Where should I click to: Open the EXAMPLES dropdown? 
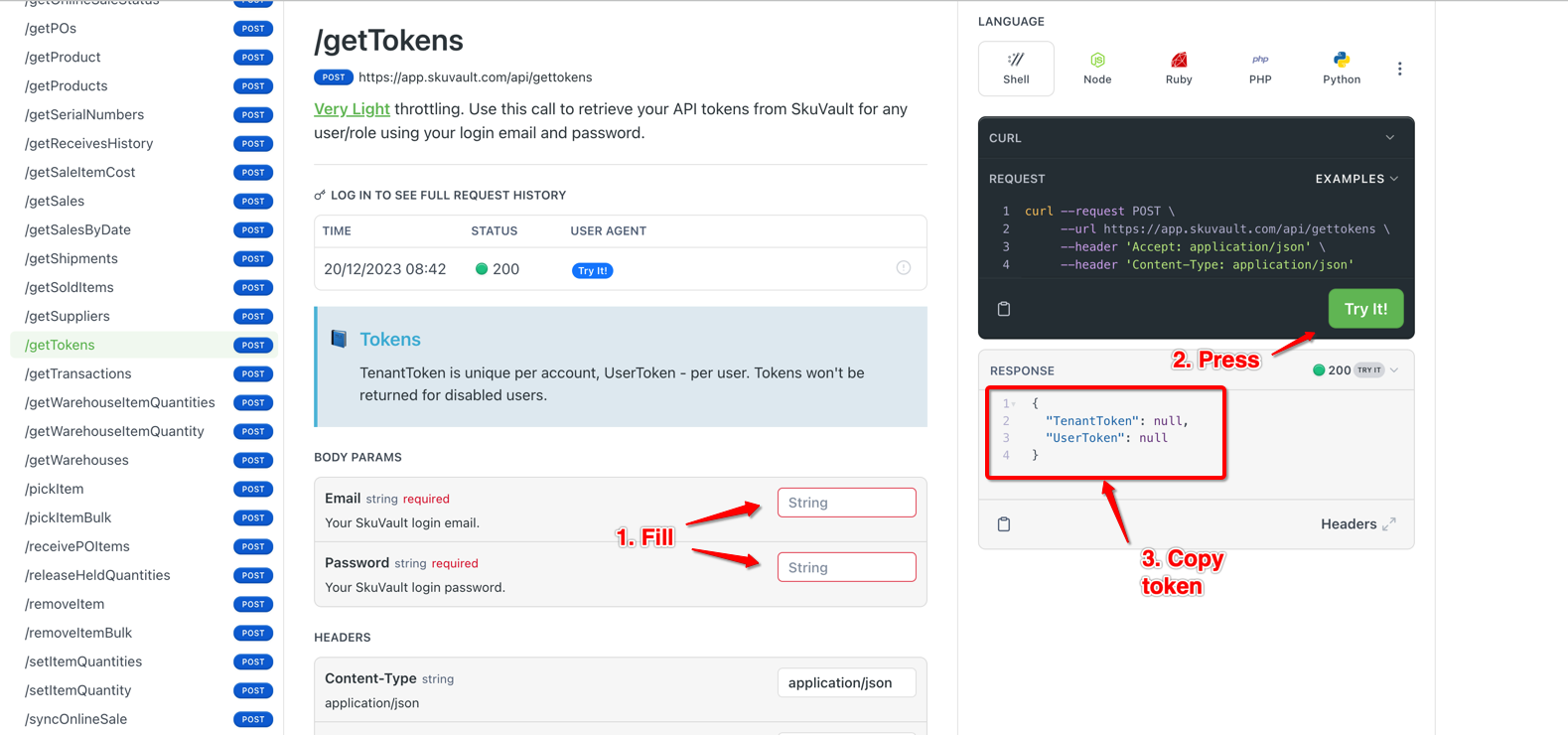[x=1356, y=179]
